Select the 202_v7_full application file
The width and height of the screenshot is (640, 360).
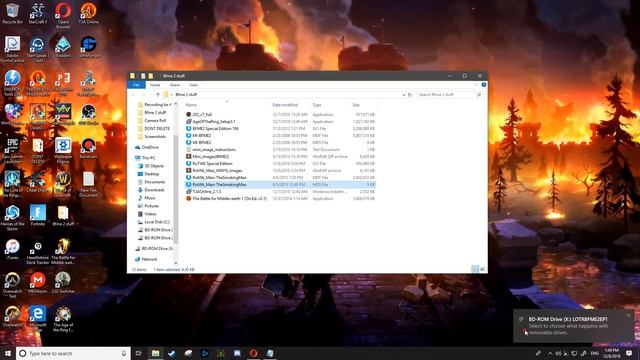click(280, 115)
